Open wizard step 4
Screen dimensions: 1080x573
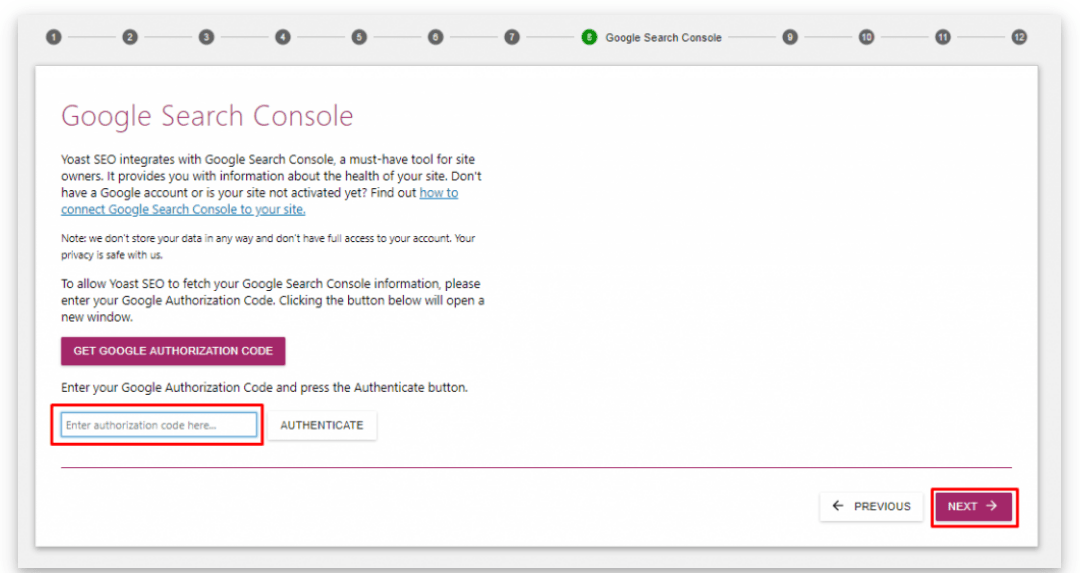pyautogui.click(x=283, y=37)
